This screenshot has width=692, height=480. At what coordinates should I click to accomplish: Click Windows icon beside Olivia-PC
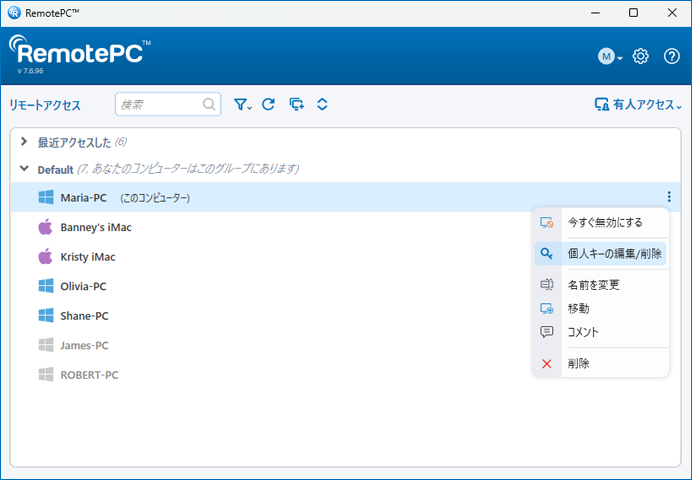coord(46,286)
